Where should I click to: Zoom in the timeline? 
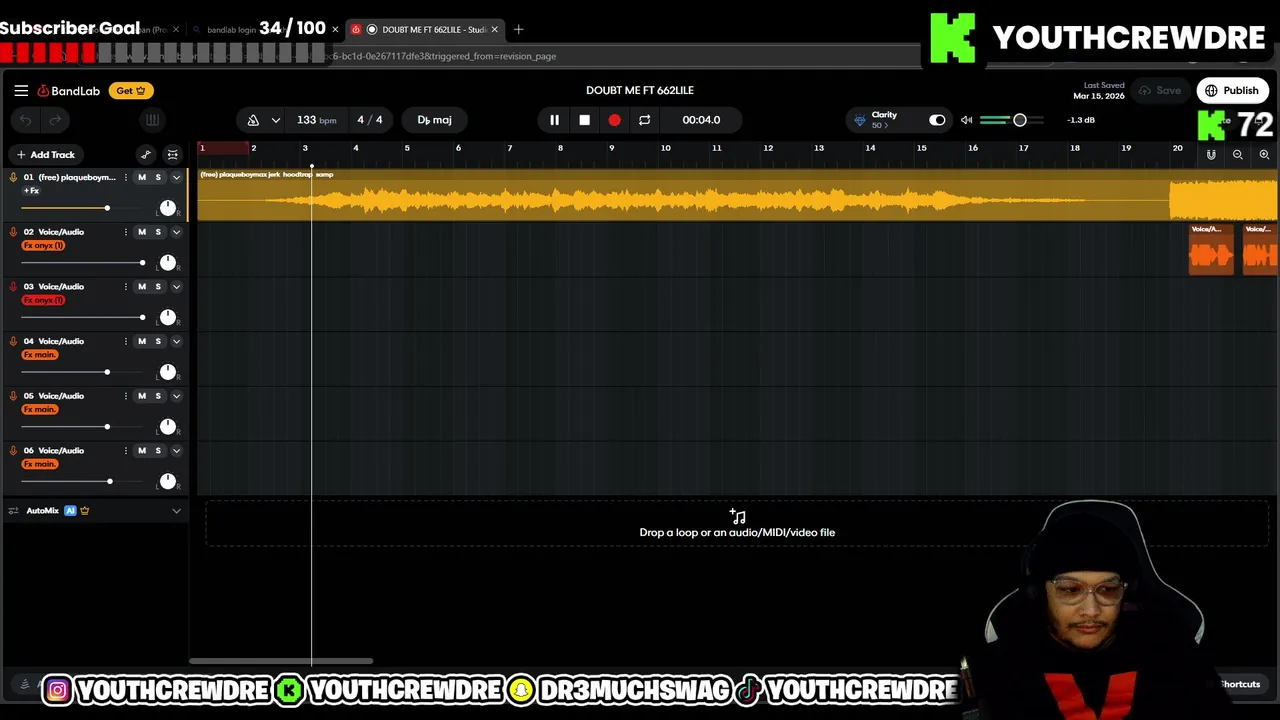(1264, 155)
